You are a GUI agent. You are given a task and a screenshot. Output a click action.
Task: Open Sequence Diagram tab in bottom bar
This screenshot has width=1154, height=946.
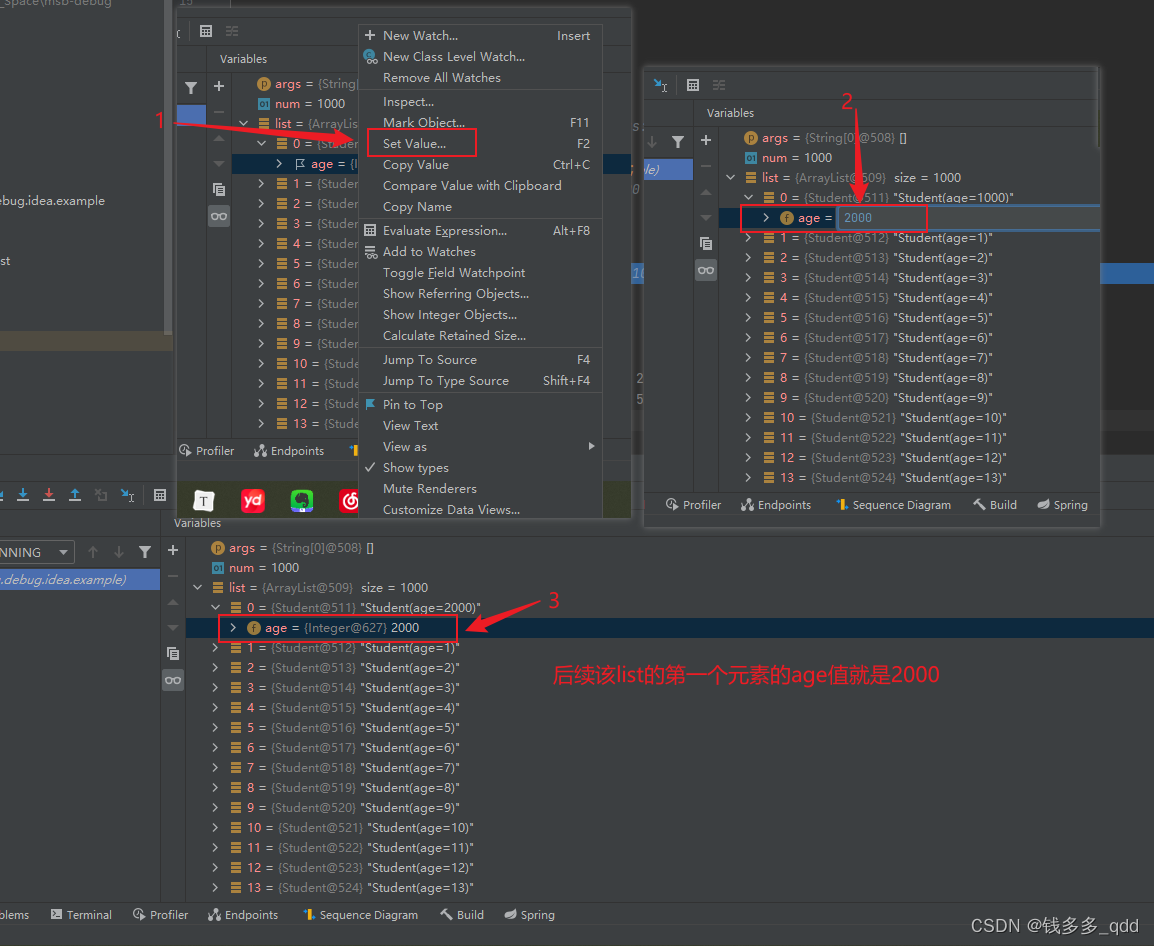[x=360, y=915]
